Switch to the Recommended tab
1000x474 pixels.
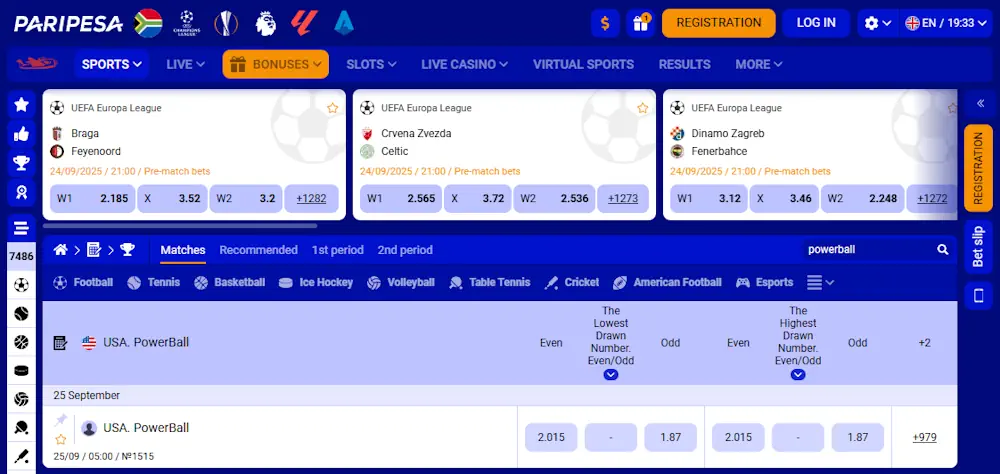coord(258,250)
